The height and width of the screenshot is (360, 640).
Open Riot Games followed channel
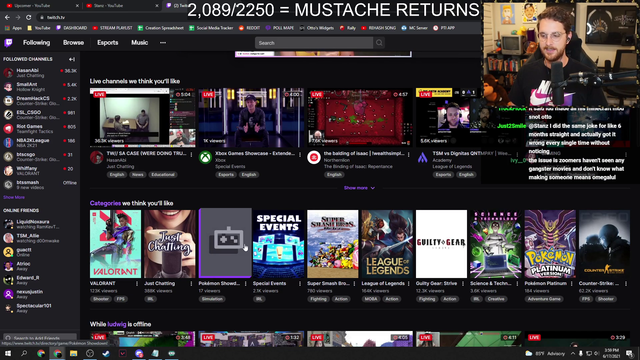tap(40, 129)
